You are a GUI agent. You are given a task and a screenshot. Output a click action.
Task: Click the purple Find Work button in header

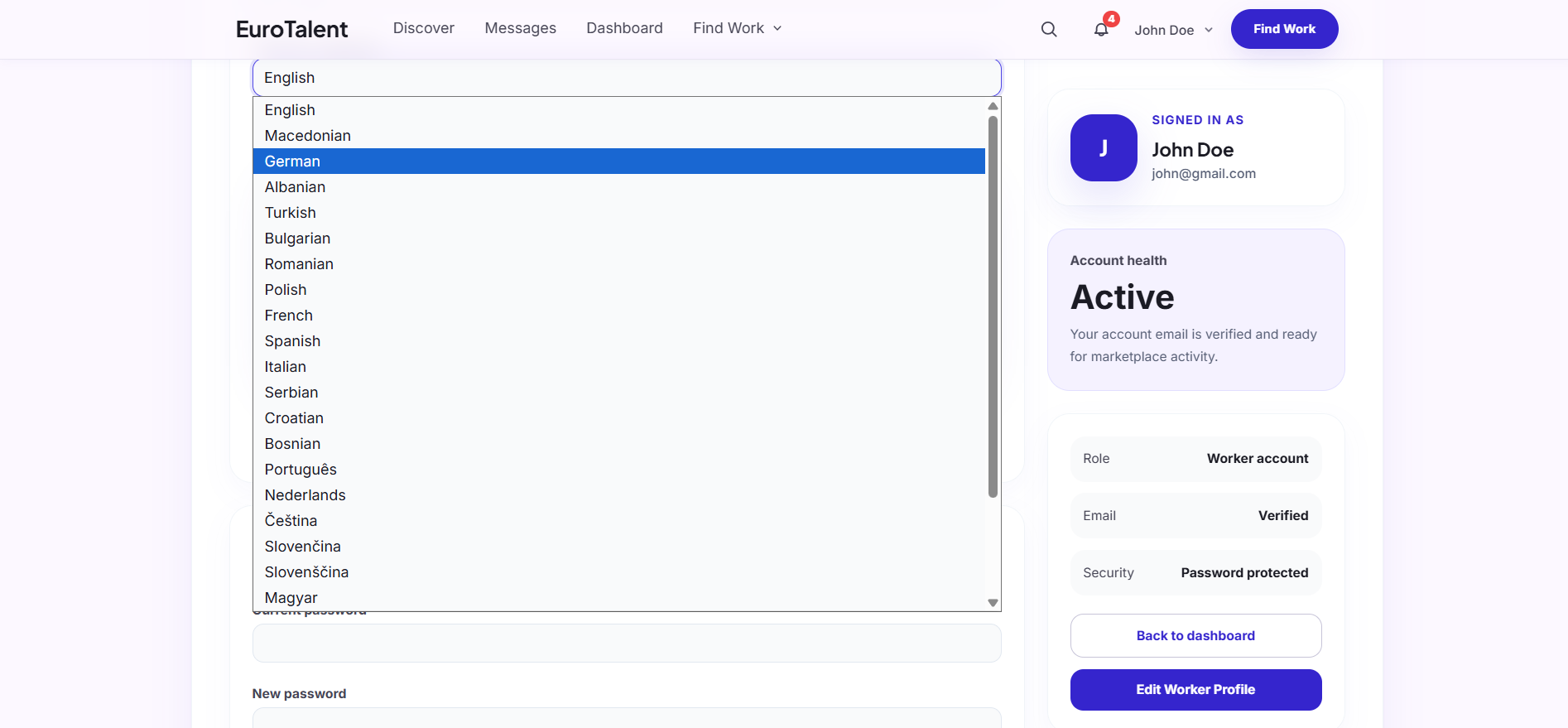click(1284, 29)
